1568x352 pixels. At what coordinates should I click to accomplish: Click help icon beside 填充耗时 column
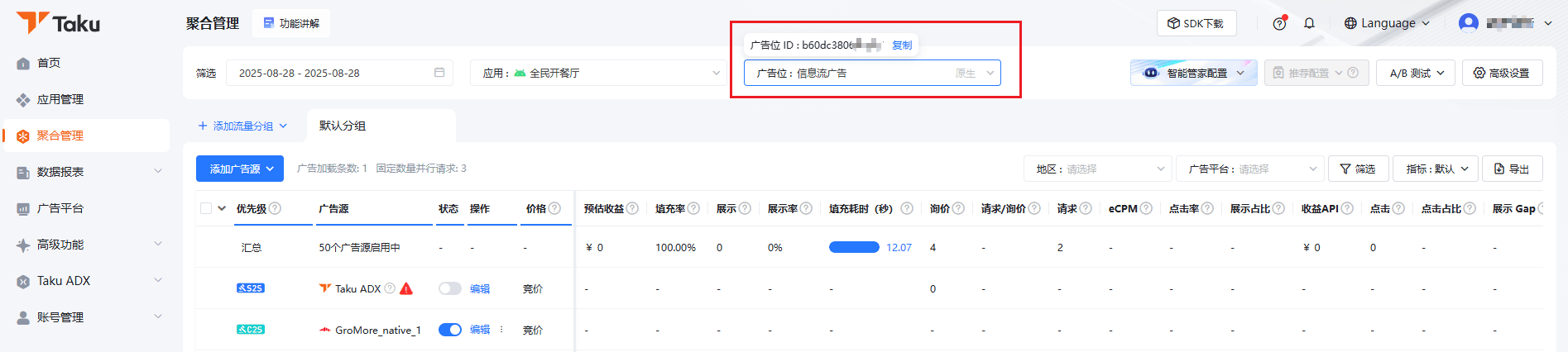pos(907,208)
